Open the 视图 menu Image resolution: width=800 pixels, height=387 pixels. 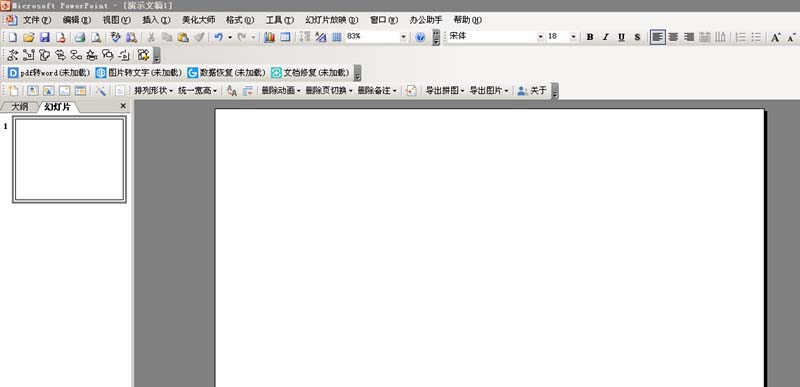pyautogui.click(x=116, y=20)
